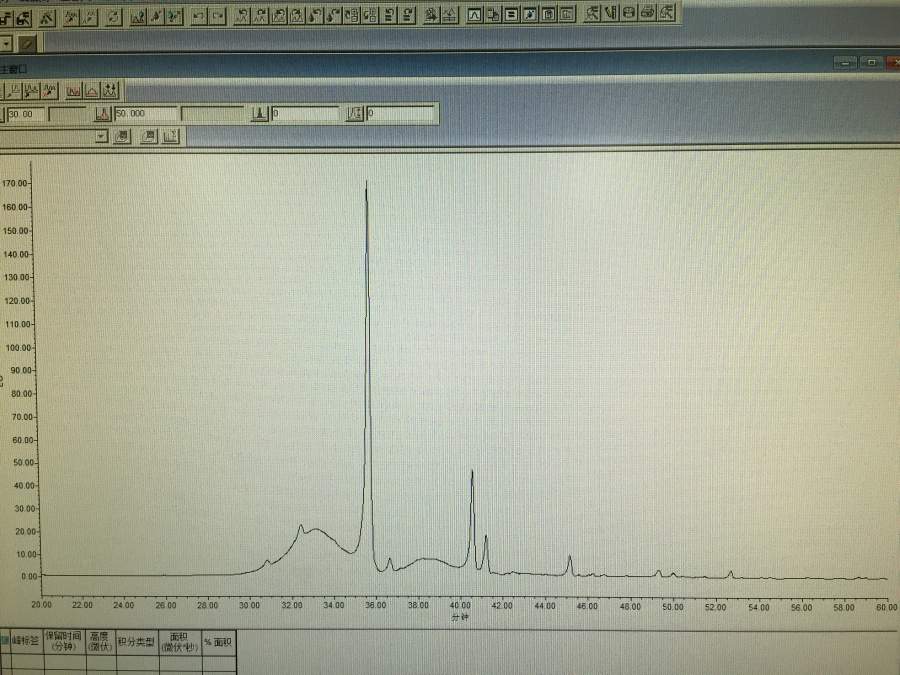Click the red chromatogram overlay icon
900x675 pixels.
tap(73, 91)
